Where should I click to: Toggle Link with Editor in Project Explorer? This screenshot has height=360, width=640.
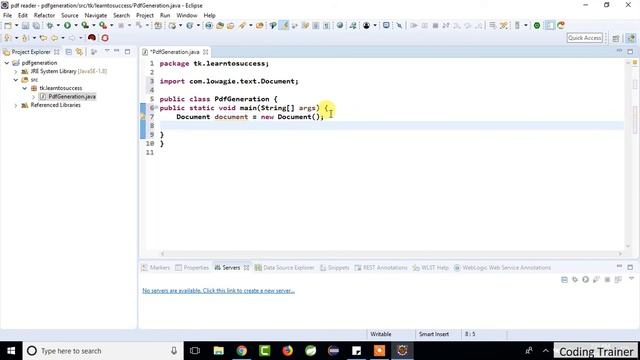(x=79, y=52)
